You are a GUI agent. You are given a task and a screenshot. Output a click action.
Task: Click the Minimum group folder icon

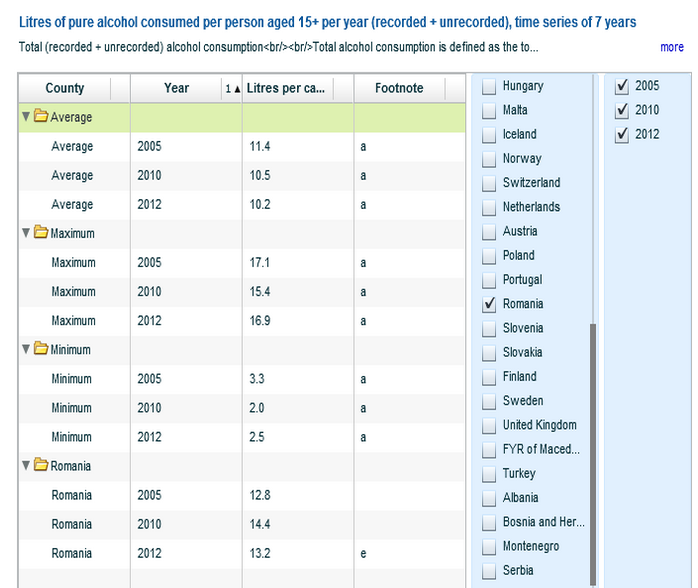41,350
